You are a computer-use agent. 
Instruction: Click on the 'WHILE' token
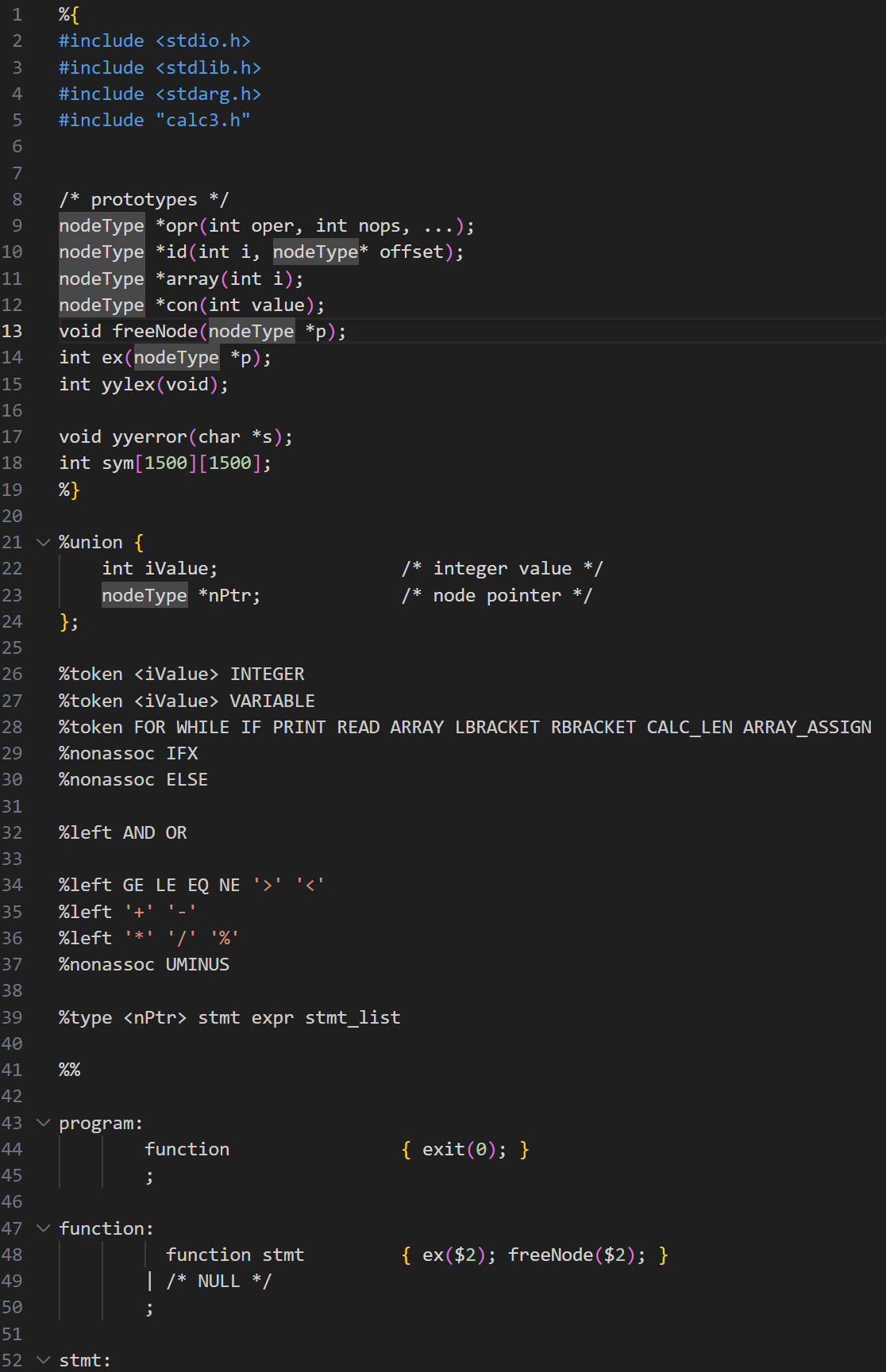(x=202, y=727)
